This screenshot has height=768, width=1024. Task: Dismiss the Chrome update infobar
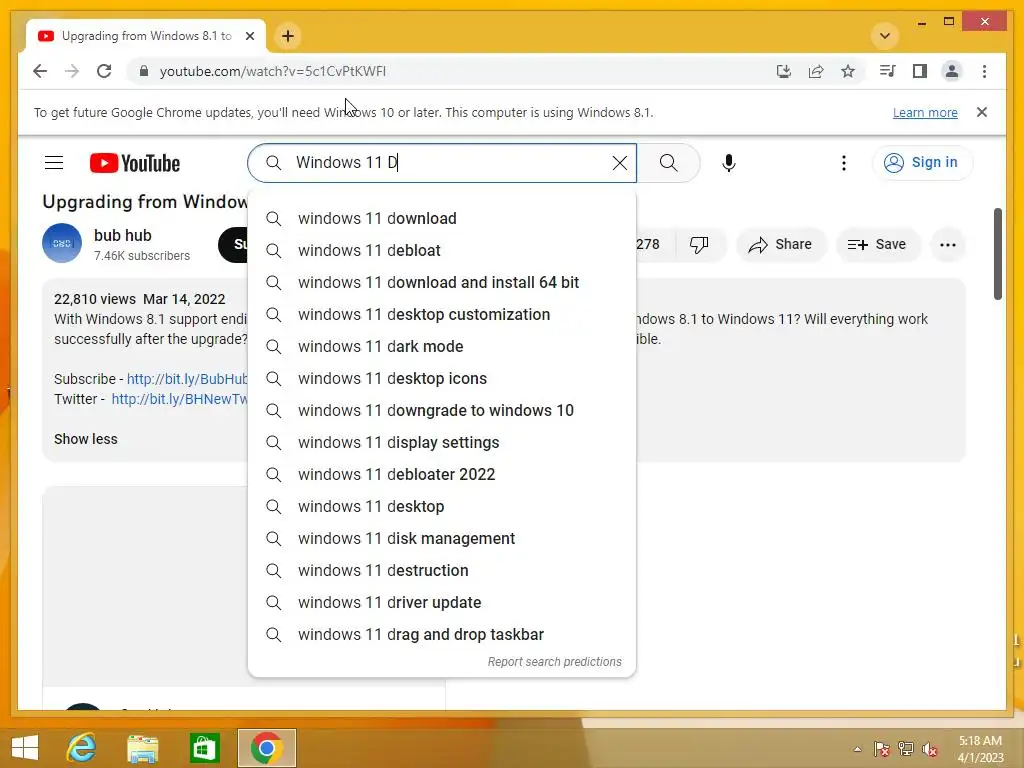click(982, 112)
